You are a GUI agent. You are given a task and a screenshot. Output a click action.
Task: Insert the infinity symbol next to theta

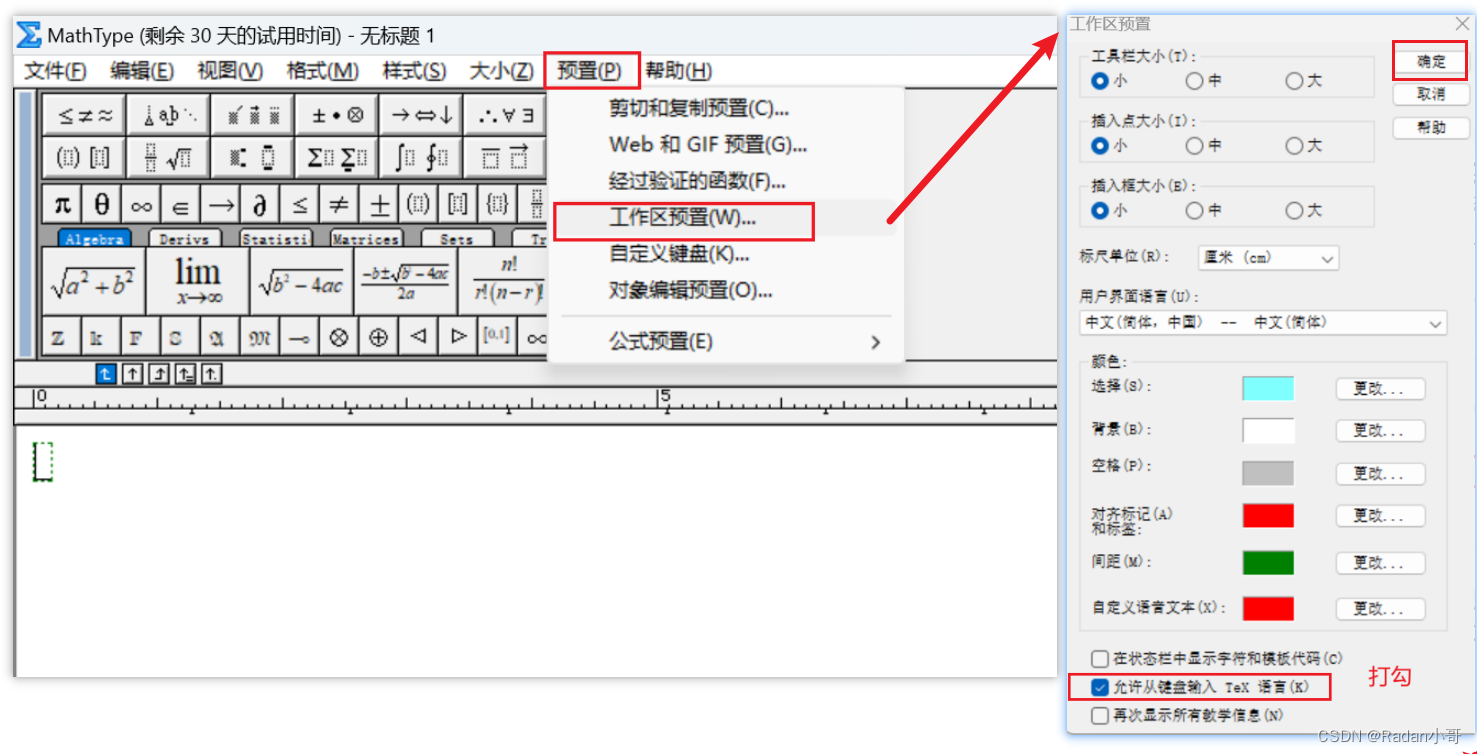pos(141,204)
